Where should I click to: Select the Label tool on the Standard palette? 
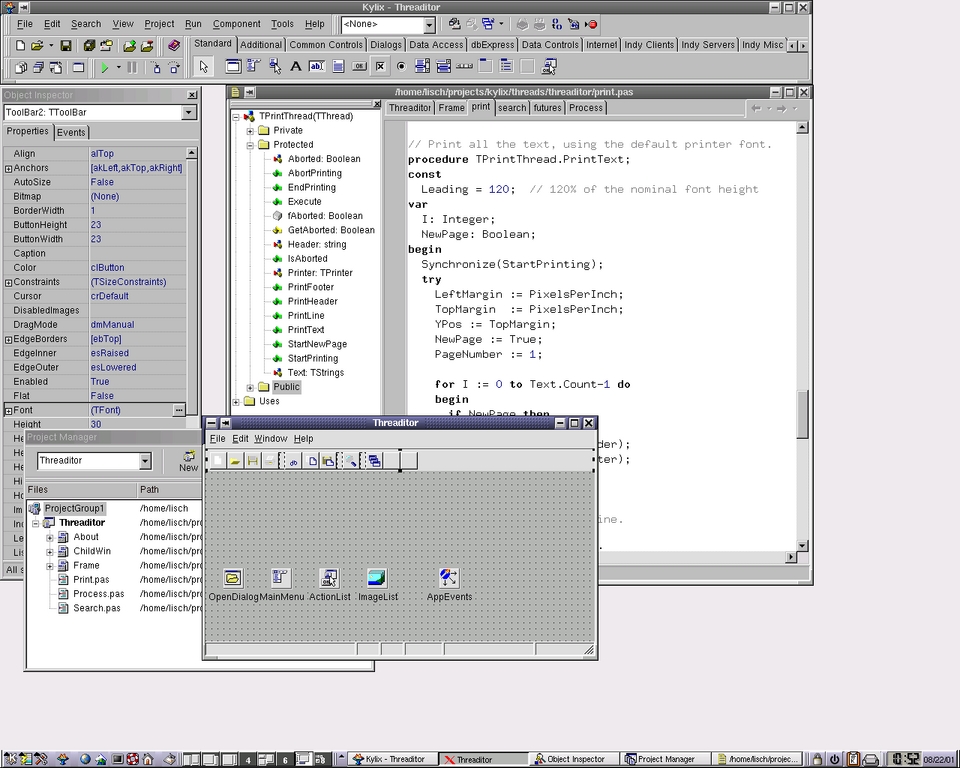click(296, 66)
